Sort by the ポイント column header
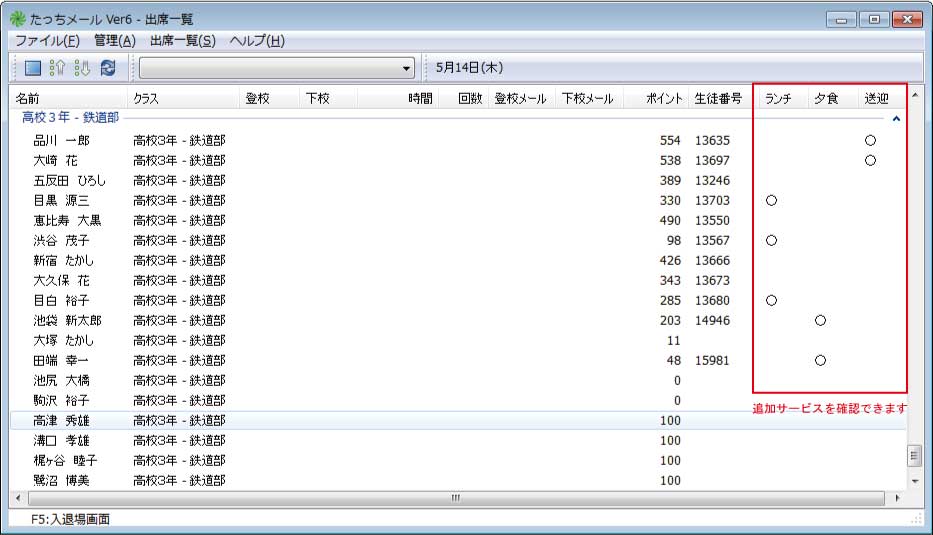This screenshot has width=933, height=535. coord(664,98)
